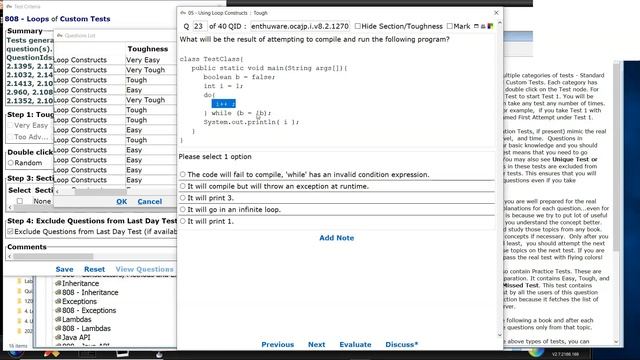This screenshot has width=640, height=360.
Task: Select option 'It will print 3.'
Action: click(182, 198)
